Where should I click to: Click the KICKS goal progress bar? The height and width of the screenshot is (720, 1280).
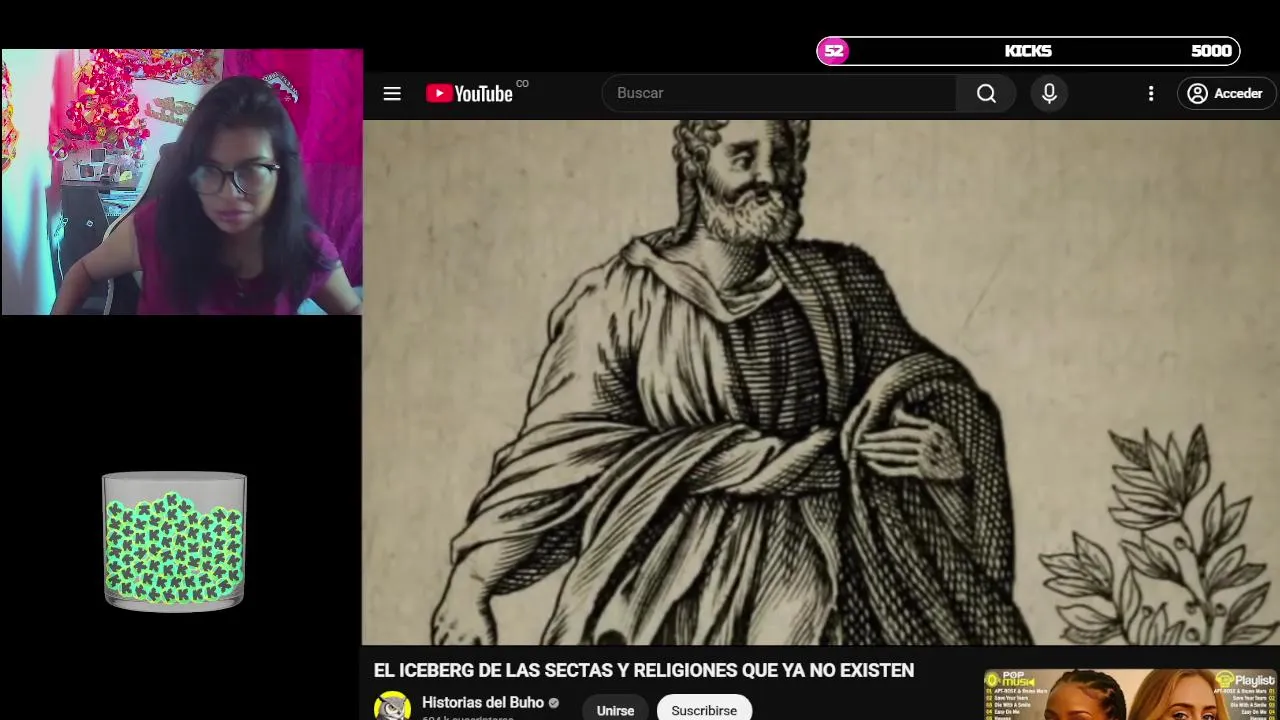pos(1028,51)
